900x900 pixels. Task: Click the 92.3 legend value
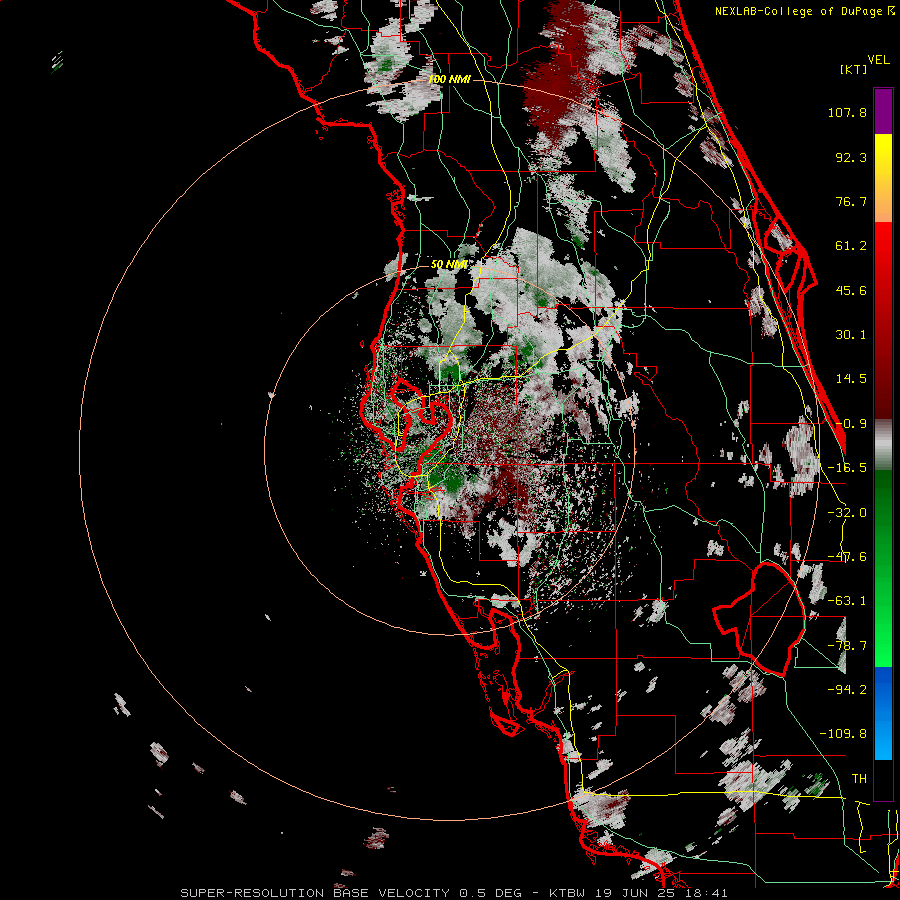coord(851,157)
